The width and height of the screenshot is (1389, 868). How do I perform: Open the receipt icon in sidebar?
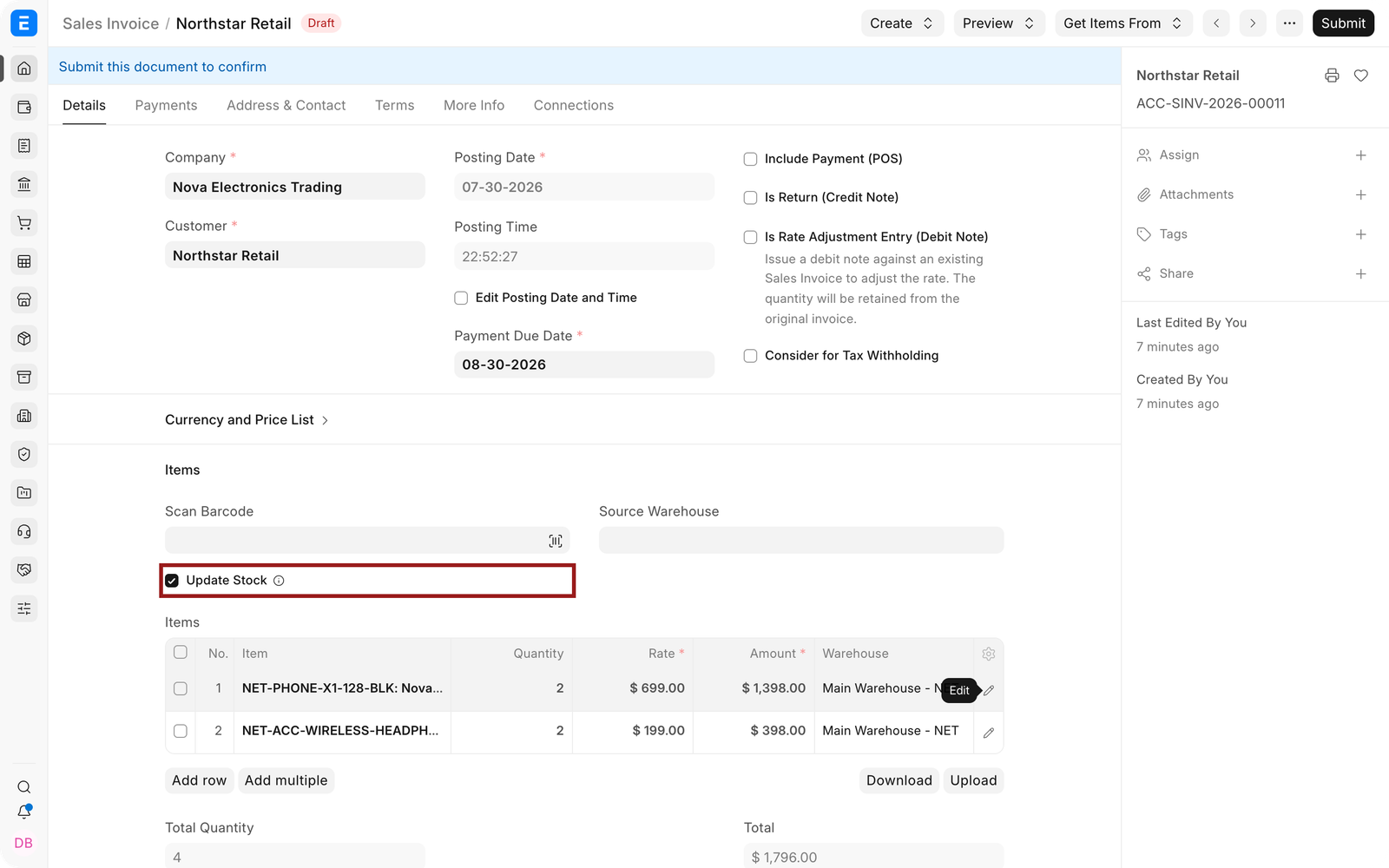[x=24, y=146]
